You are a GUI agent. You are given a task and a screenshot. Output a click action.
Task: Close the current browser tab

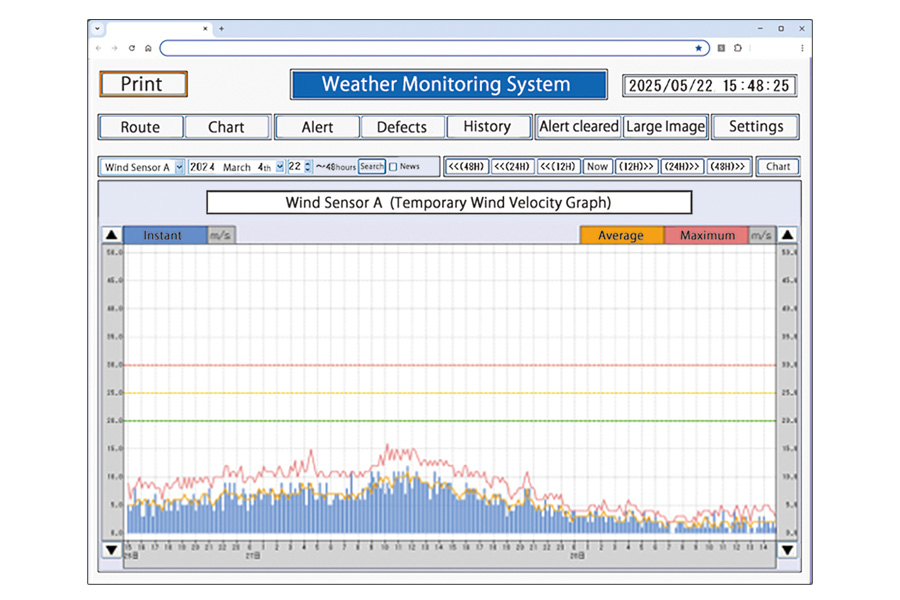point(205,28)
